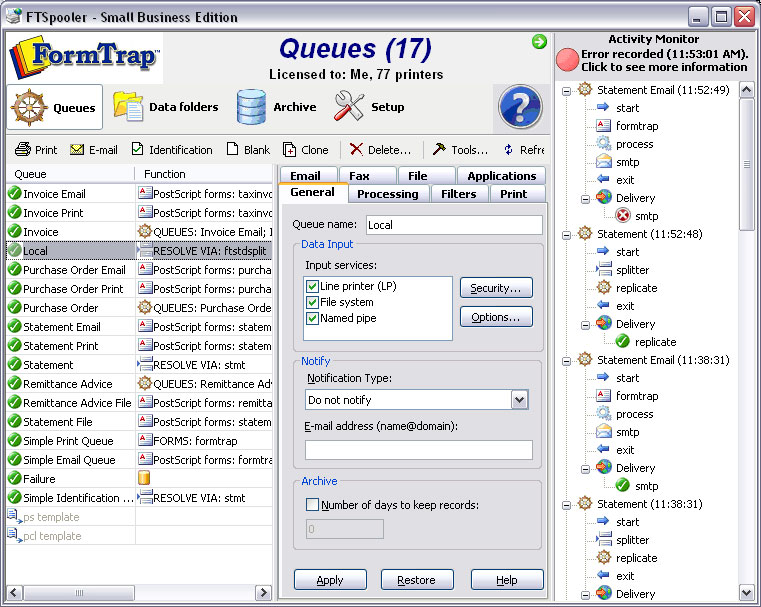The image size is (761, 607).
Task: Switch to the Print tab
Action: pyautogui.click(x=516, y=194)
